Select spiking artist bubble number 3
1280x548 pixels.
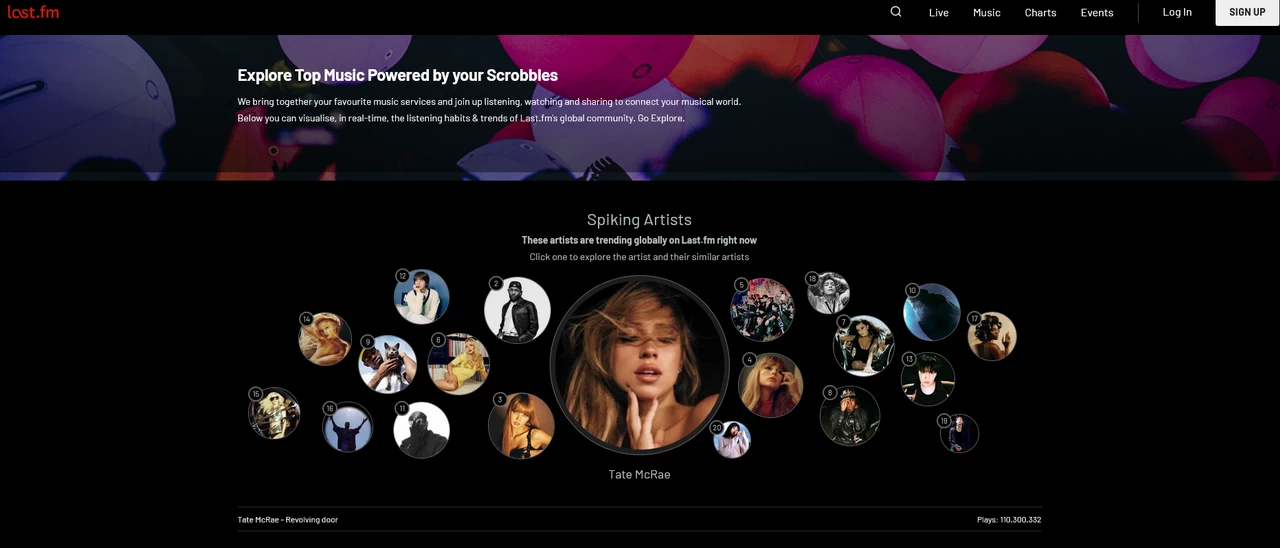(521, 425)
